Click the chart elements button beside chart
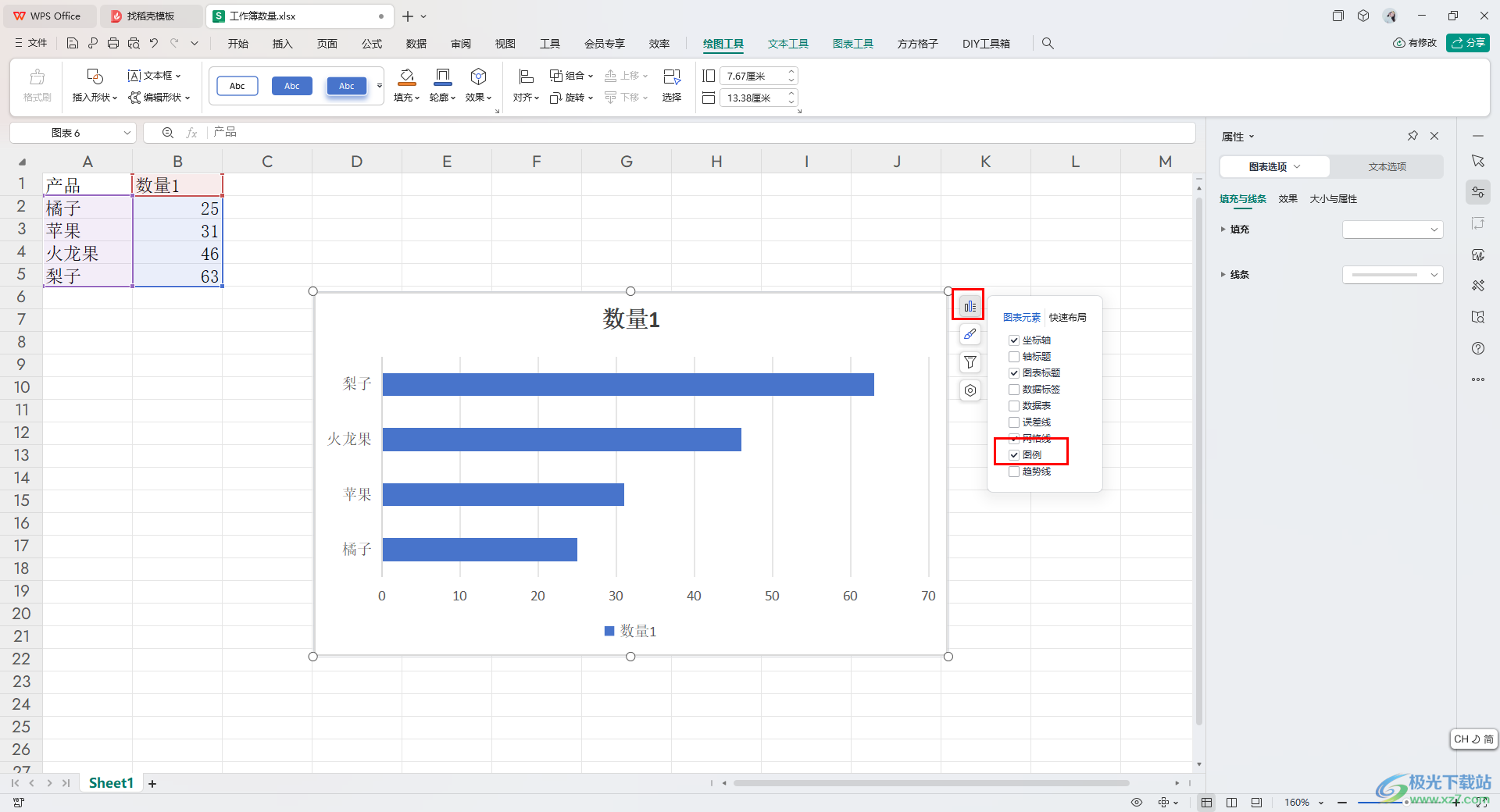Screen dimensions: 1500x812 970,307
